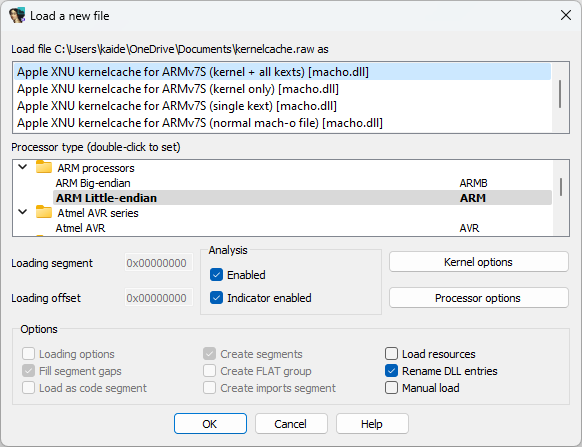The image size is (582, 447).
Task: Select kernelcache single kext loader option
Action: pyautogui.click(x=282, y=106)
